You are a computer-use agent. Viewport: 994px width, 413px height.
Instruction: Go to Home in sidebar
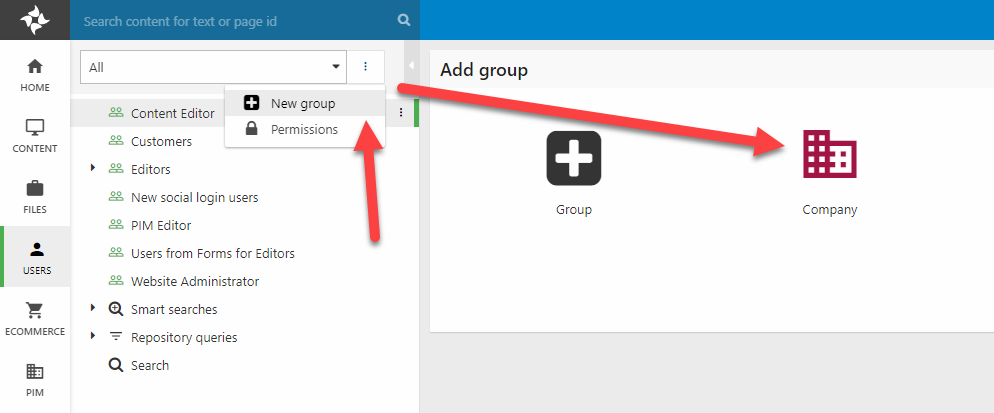click(35, 74)
